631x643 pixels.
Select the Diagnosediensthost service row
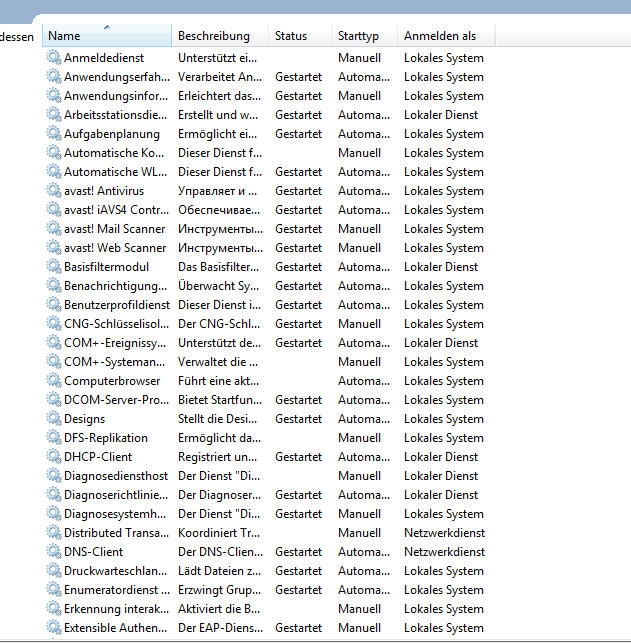click(x=116, y=476)
